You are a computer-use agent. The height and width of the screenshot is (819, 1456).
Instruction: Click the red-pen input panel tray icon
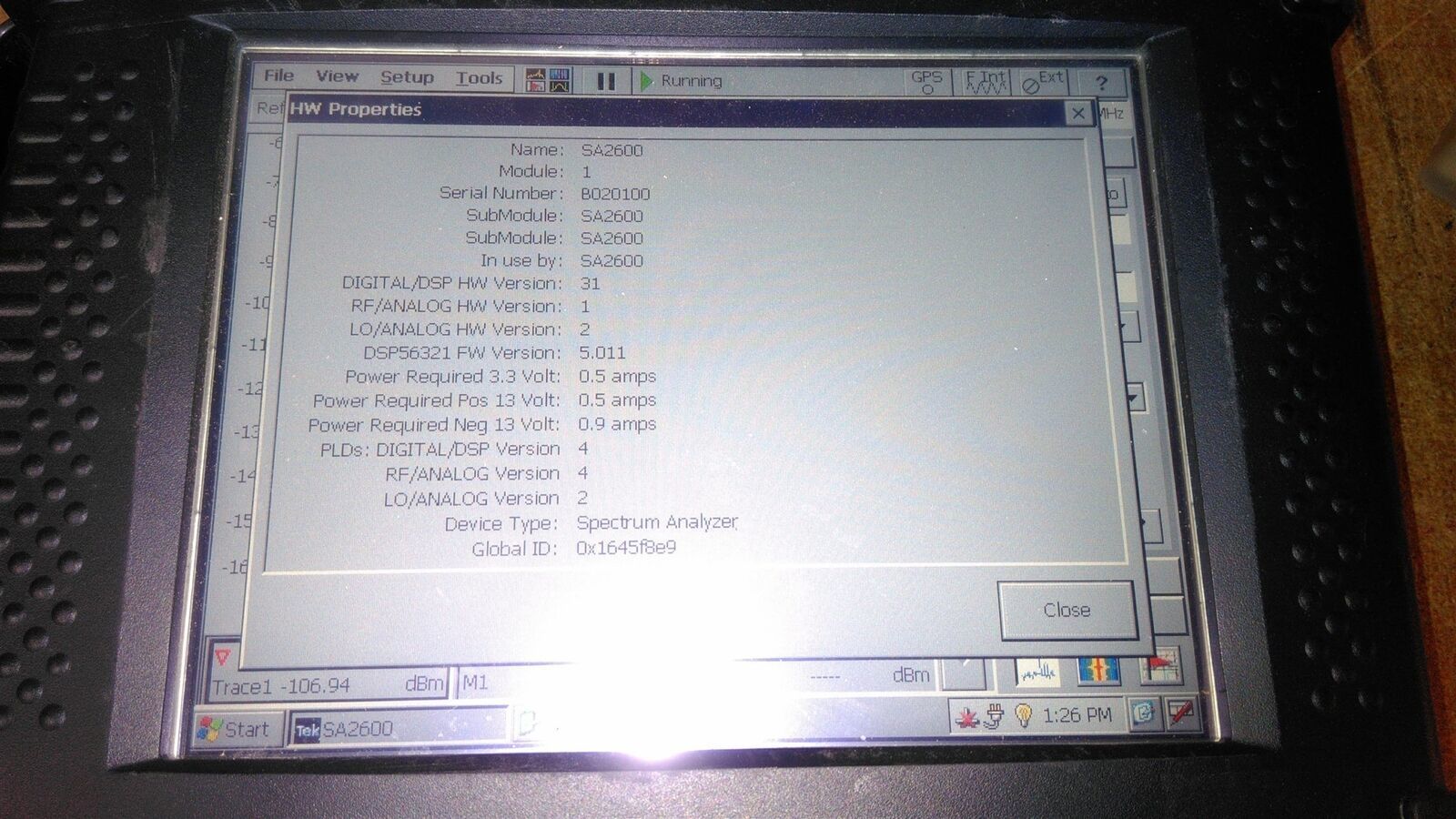[1181, 712]
